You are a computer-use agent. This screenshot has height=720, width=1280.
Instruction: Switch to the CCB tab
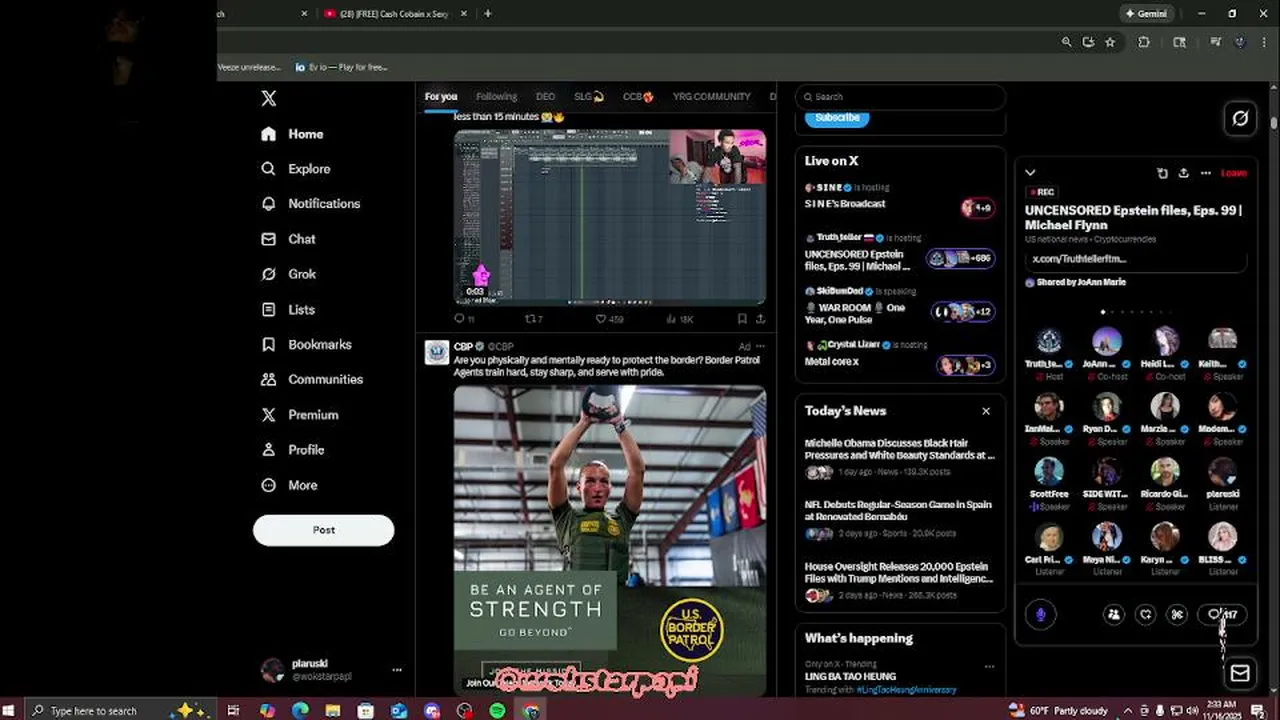click(638, 97)
